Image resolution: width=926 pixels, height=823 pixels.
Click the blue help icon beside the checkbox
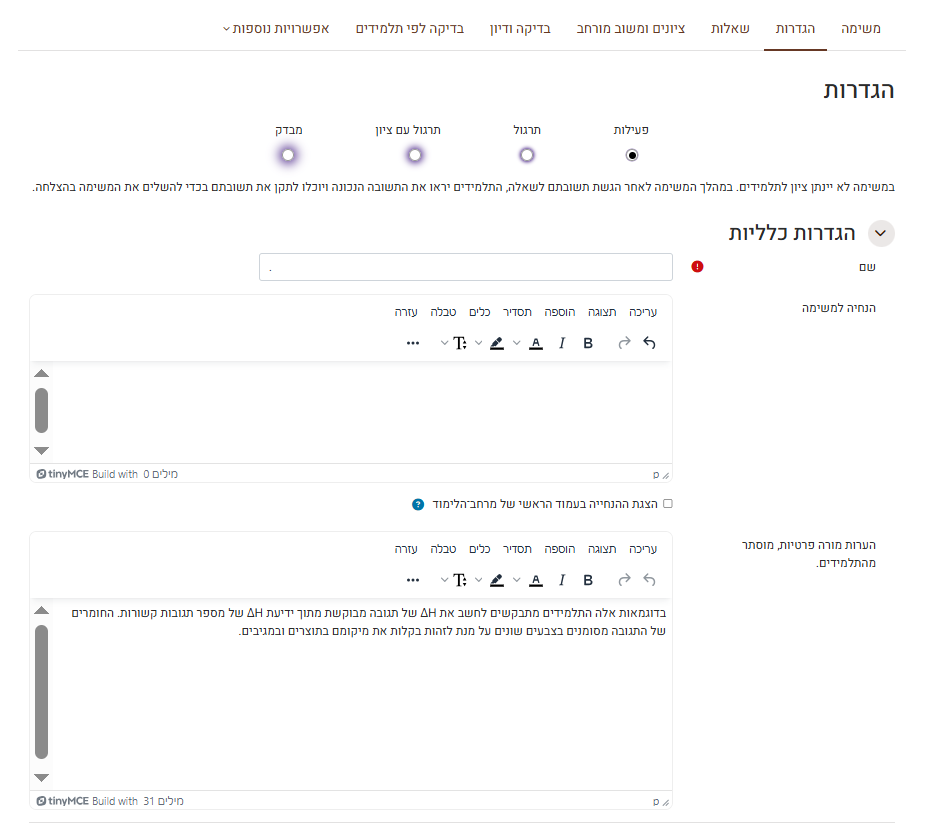coord(418,504)
